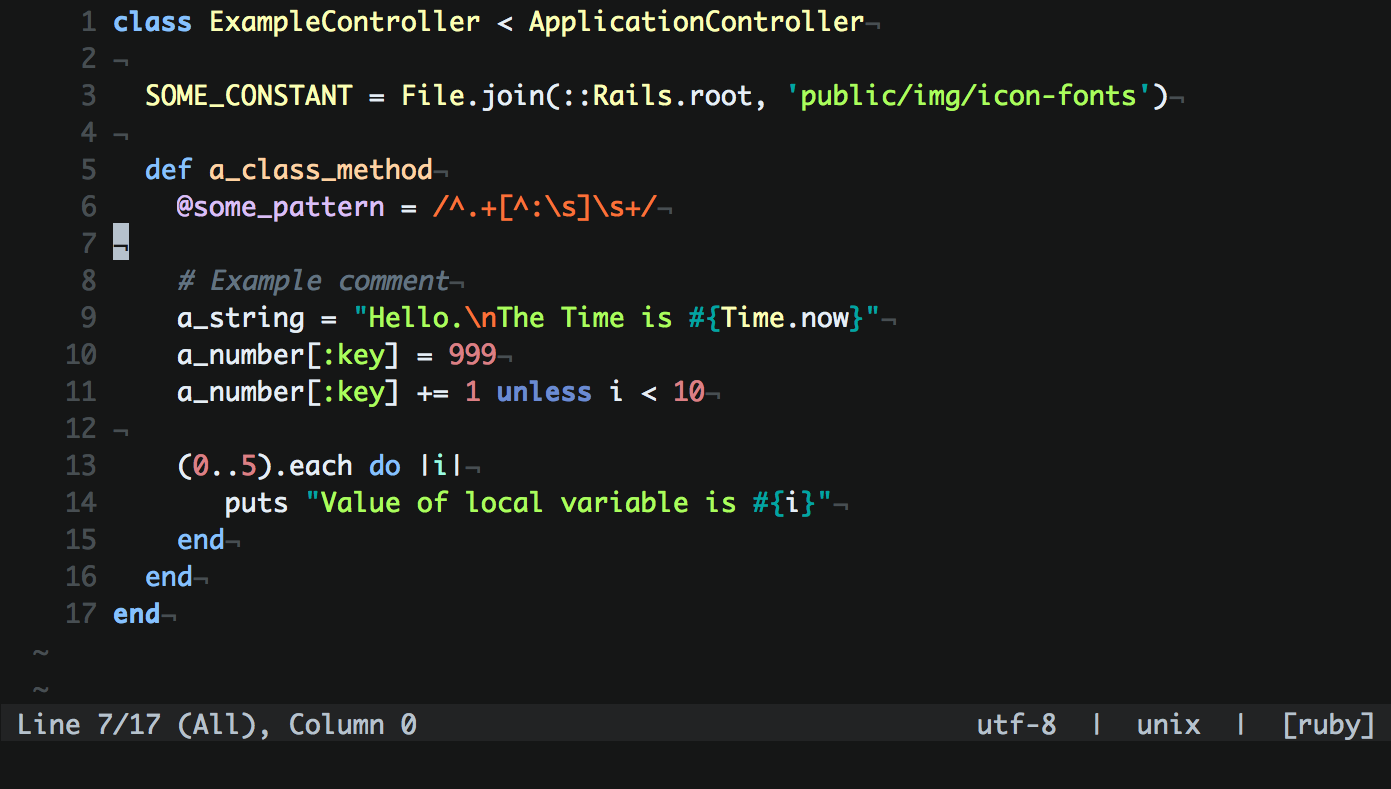Image resolution: width=1391 pixels, height=789 pixels.
Task: Click the "a_string" variable
Action: (241, 318)
